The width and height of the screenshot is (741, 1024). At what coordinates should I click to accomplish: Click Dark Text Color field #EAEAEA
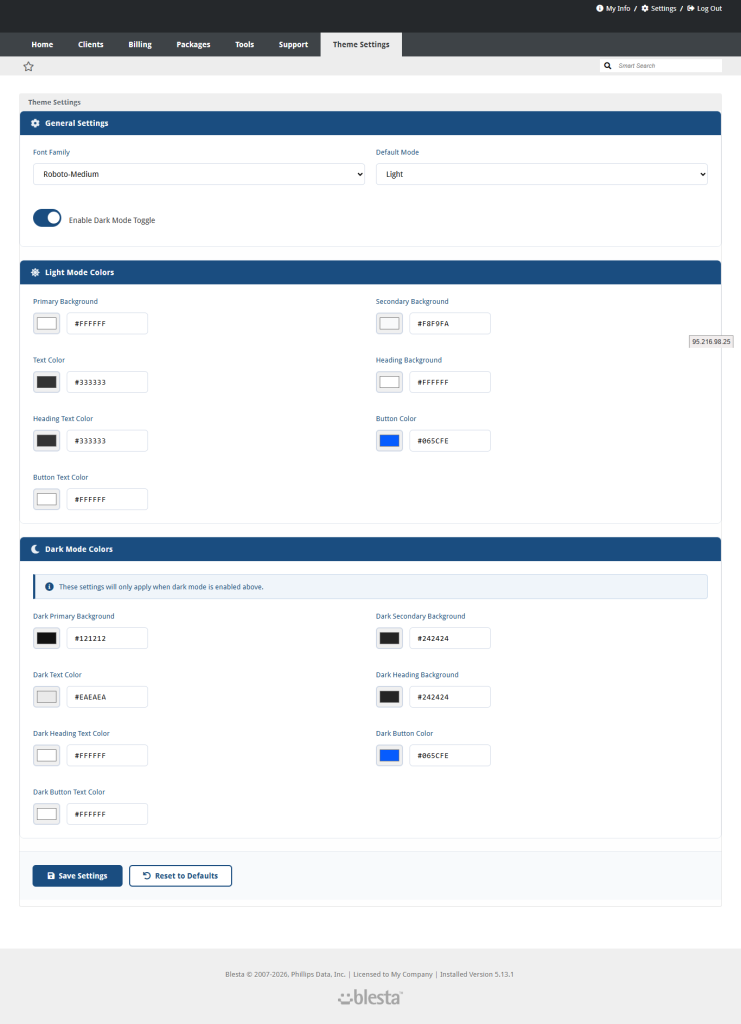click(107, 697)
